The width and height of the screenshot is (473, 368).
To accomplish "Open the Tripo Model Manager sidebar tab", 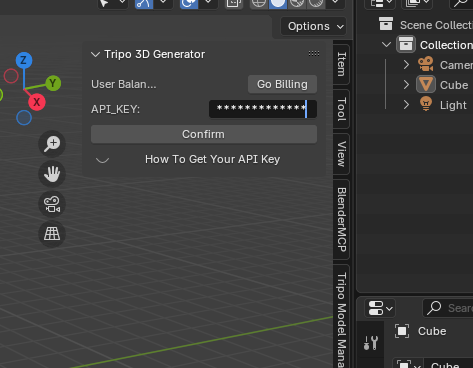I will [341, 317].
